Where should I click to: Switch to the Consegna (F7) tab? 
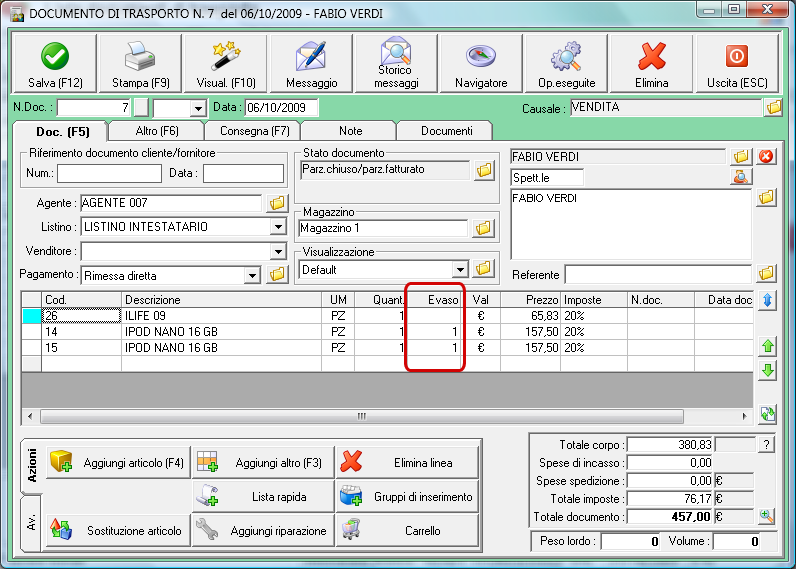coord(252,131)
